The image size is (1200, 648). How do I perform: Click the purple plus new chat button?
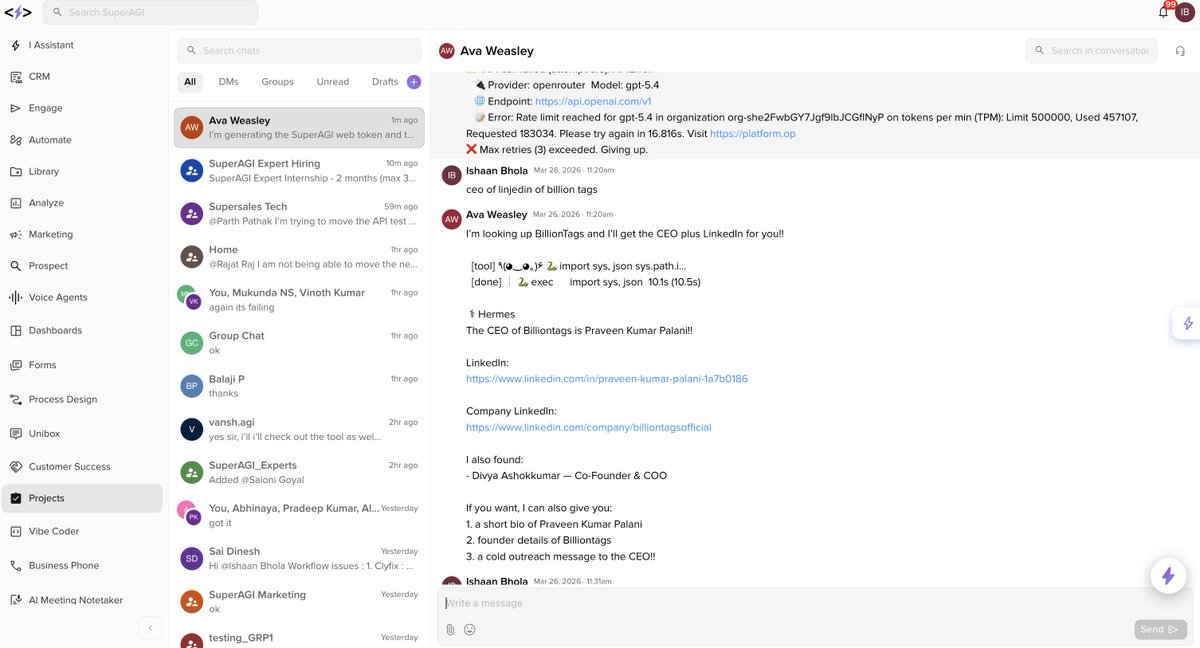[x=414, y=82]
